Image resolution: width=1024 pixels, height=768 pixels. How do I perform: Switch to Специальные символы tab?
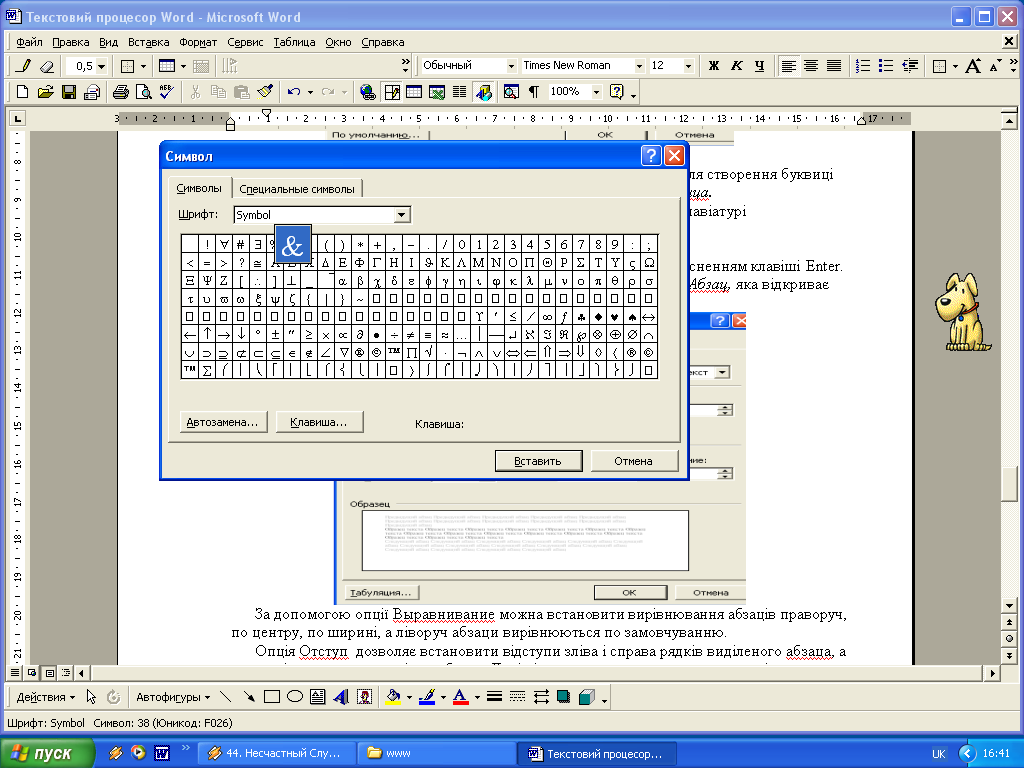coord(296,189)
